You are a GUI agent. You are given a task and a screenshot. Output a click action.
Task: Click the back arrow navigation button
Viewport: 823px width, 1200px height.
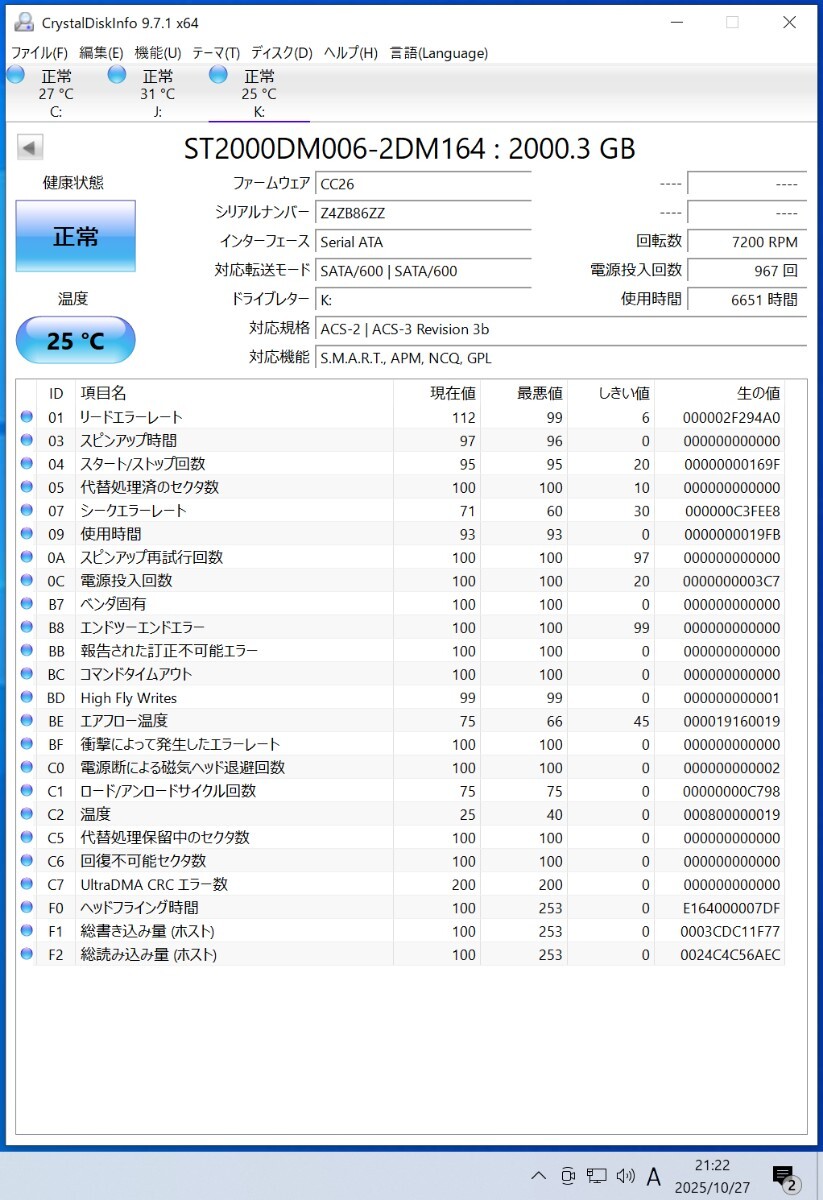pos(30,147)
